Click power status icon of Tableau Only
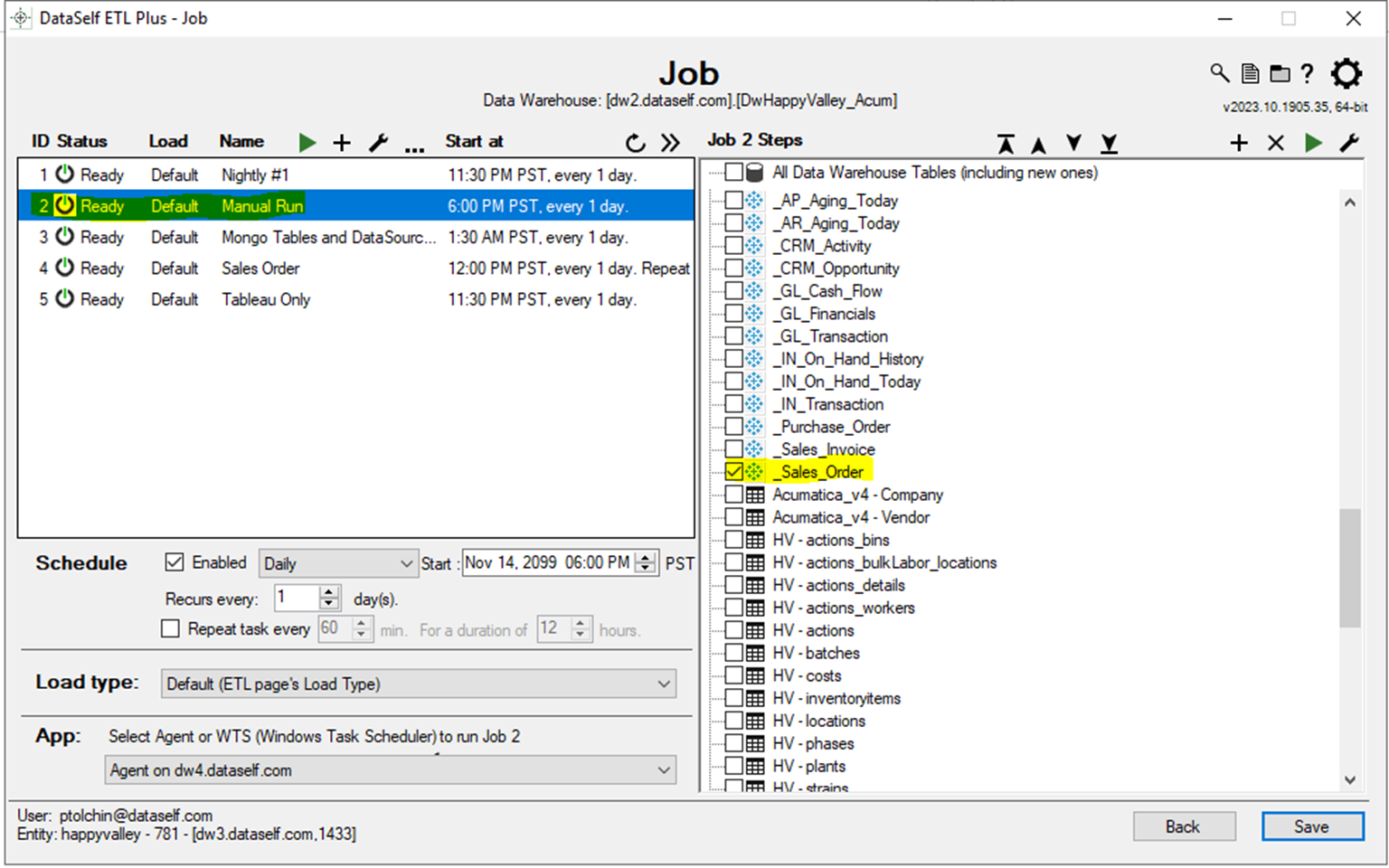Viewport: 1389px width, 868px height. 65,297
